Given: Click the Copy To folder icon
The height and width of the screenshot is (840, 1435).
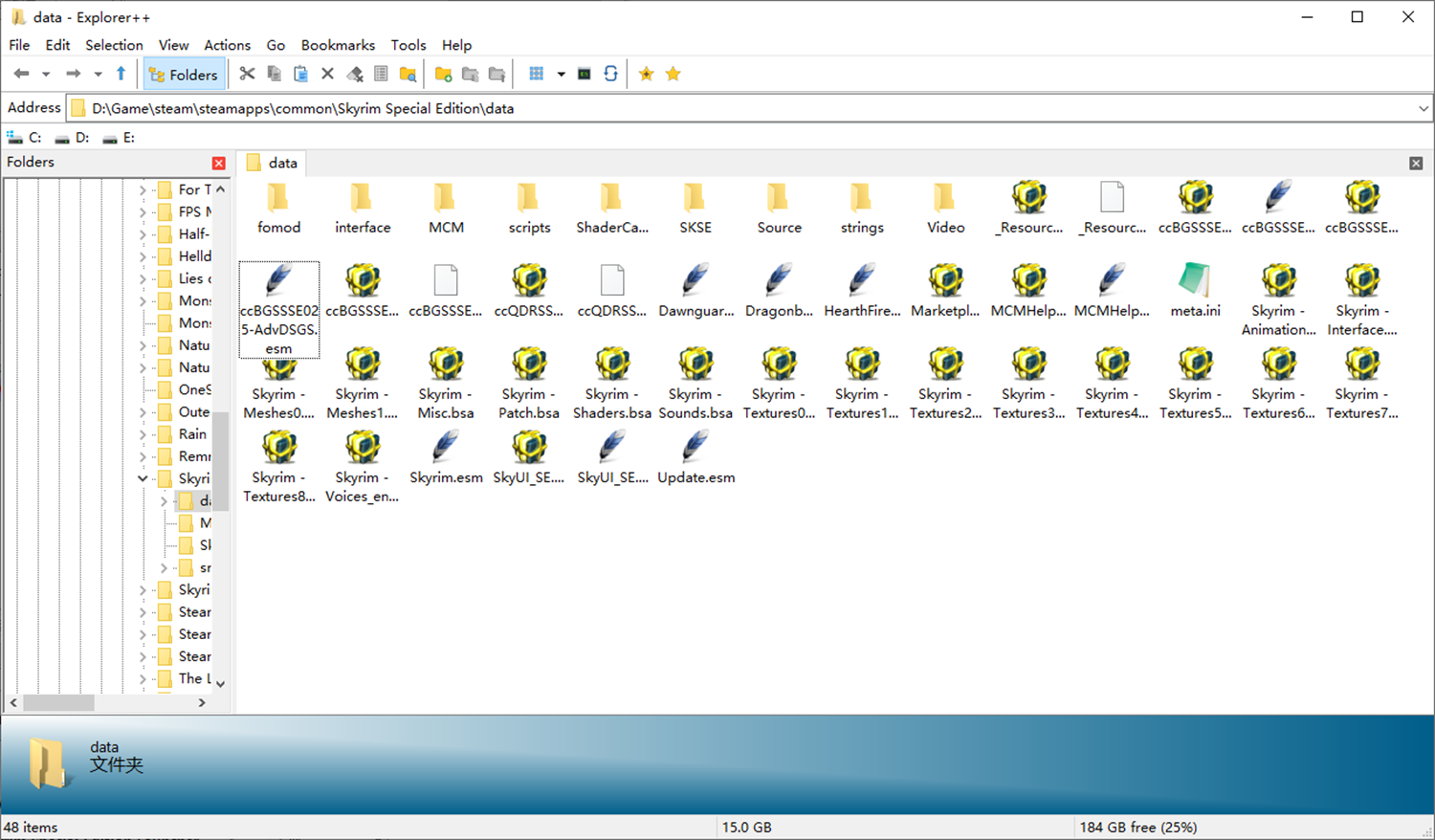Looking at the screenshot, I should click(470, 74).
